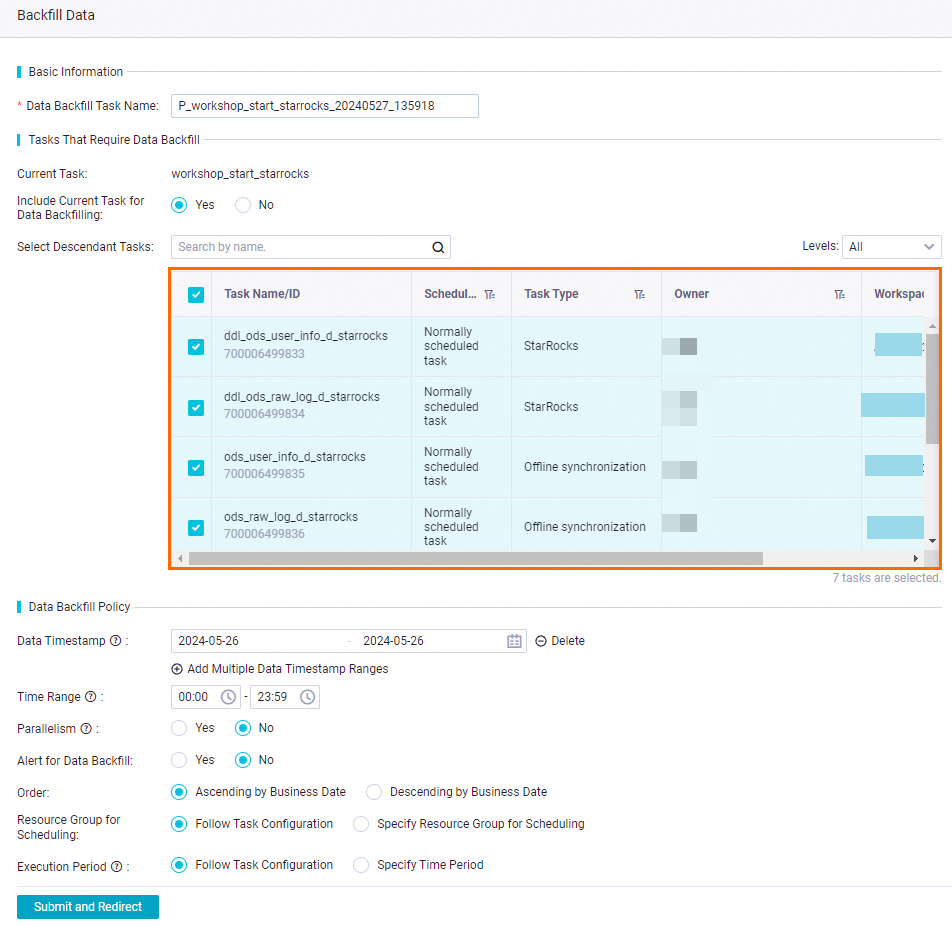Click the horizontal scroll-left arrow

[180, 558]
